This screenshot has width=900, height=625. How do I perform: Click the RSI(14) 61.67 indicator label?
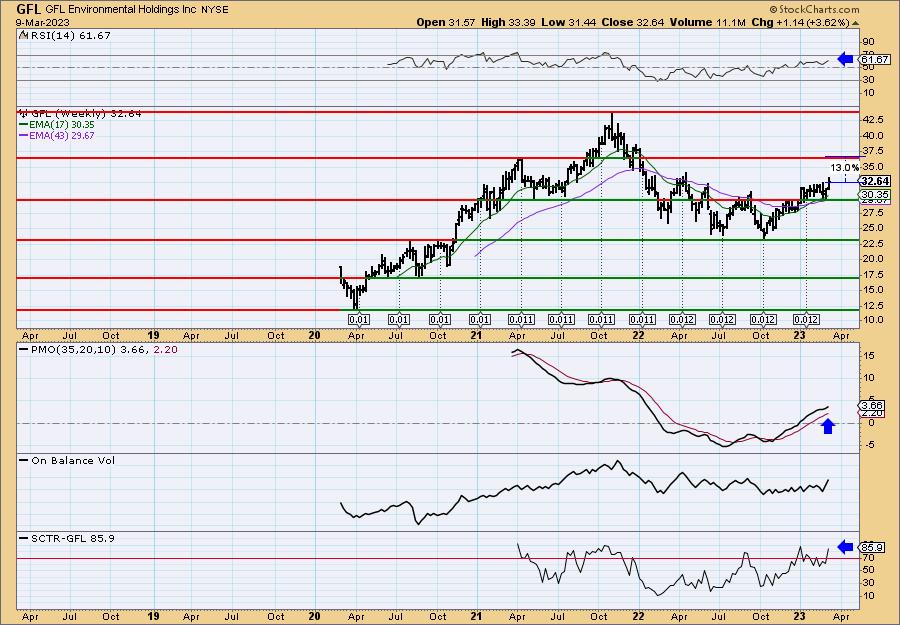(69, 35)
